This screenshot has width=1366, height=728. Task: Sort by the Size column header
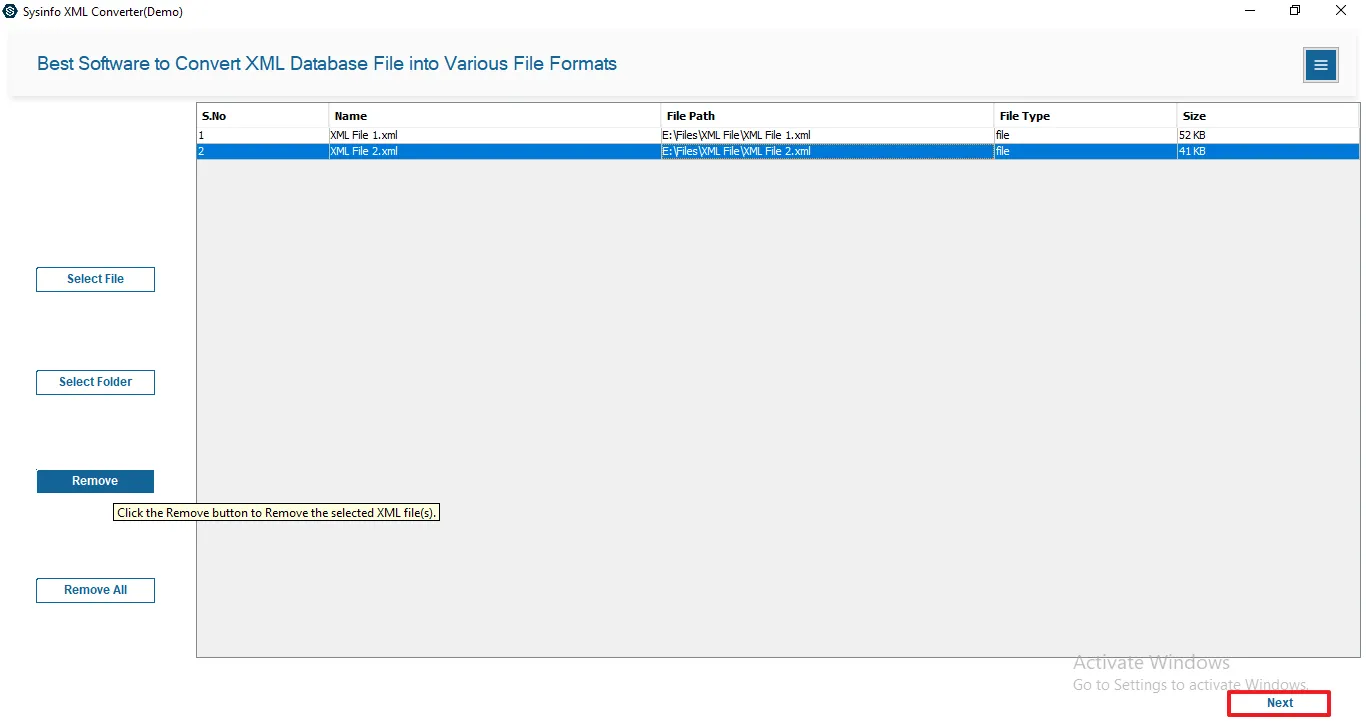(1267, 116)
